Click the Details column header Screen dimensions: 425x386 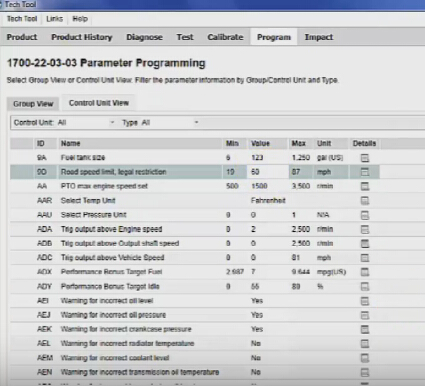click(x=364, y=143)
